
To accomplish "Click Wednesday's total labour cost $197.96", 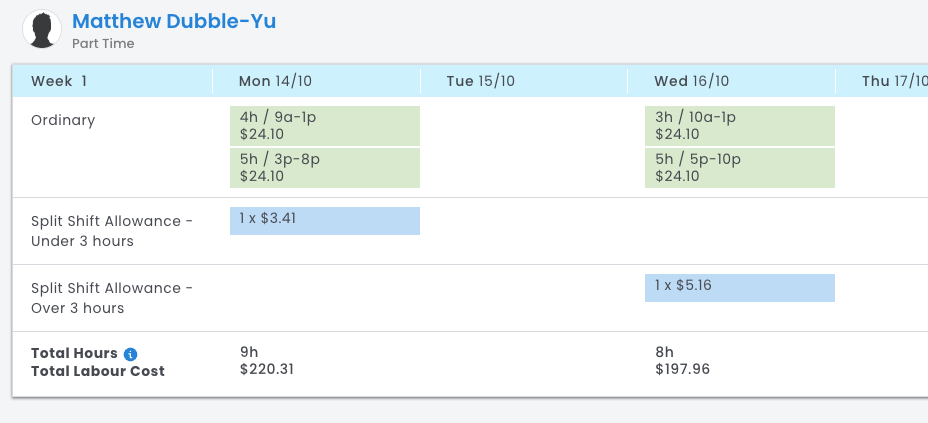I will point(683,371).
